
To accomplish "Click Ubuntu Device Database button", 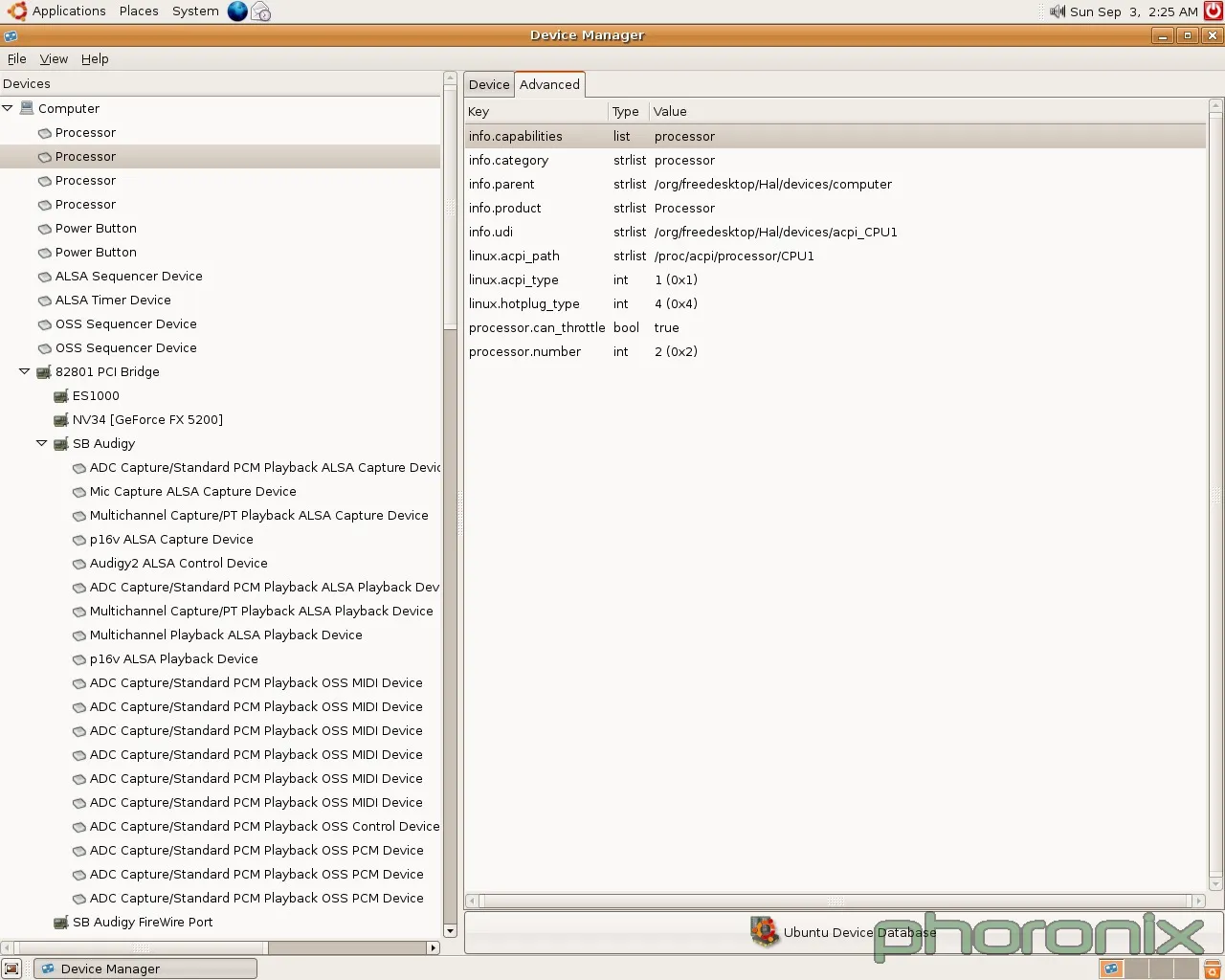I will point(843,932).
